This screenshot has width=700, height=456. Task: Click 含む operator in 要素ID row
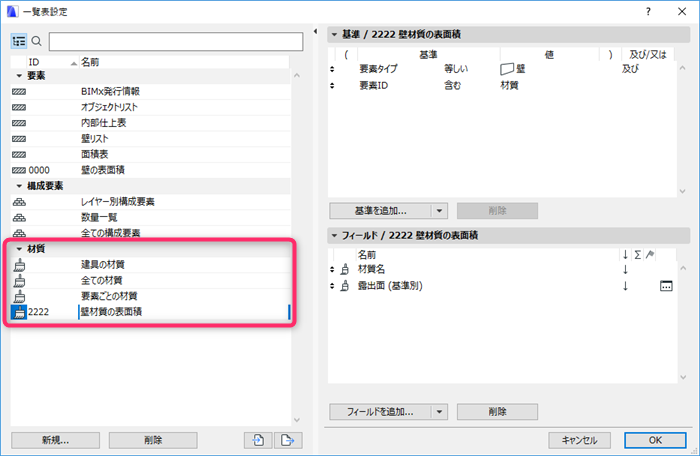[x=452, y=85]
